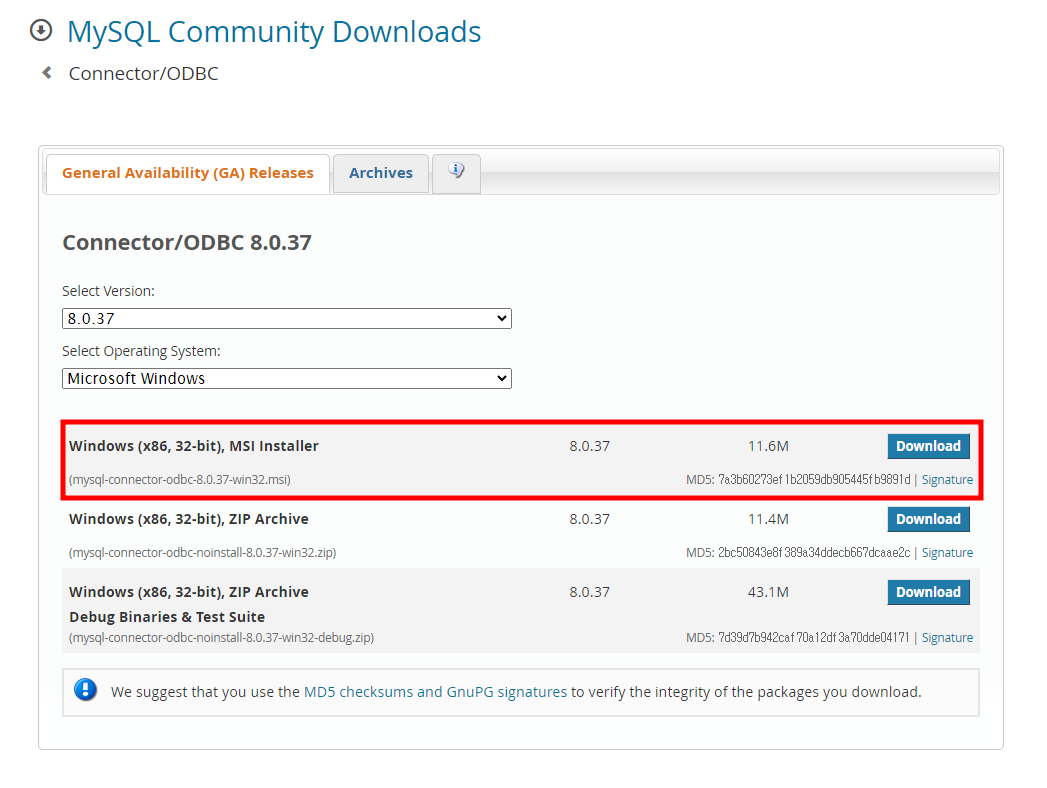Switch to the Archives tab
Screen dimensions: 1047x788
[x=381, y=173]
